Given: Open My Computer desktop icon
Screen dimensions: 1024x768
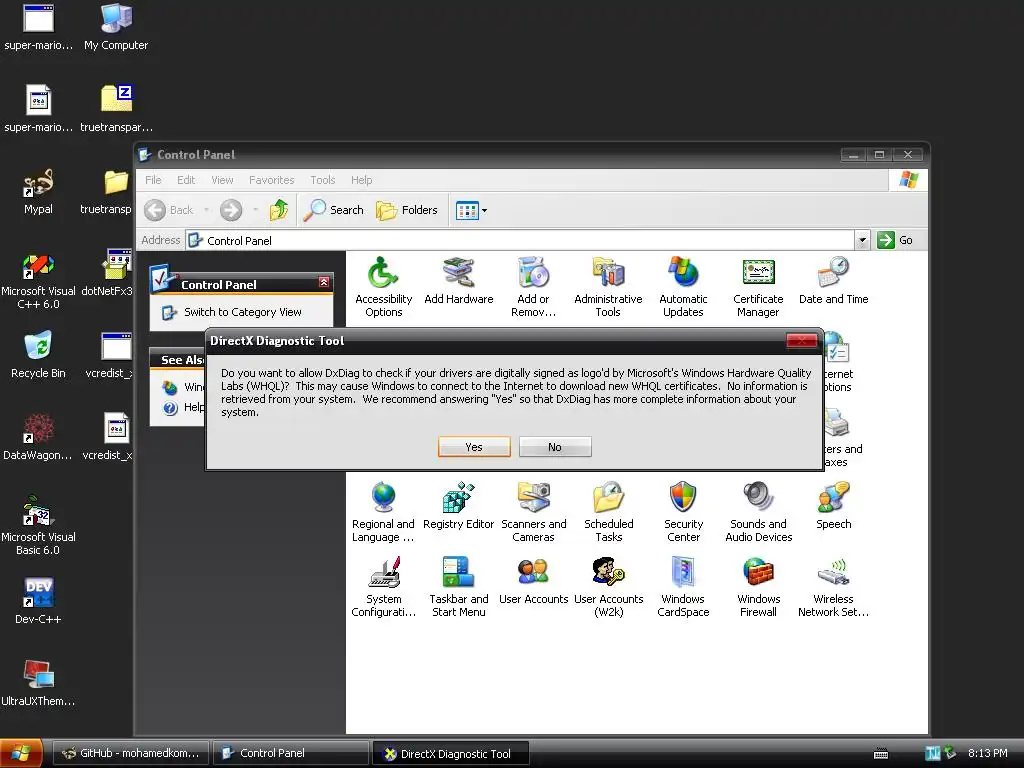Looking at the screenshot, I should point(116,27).
